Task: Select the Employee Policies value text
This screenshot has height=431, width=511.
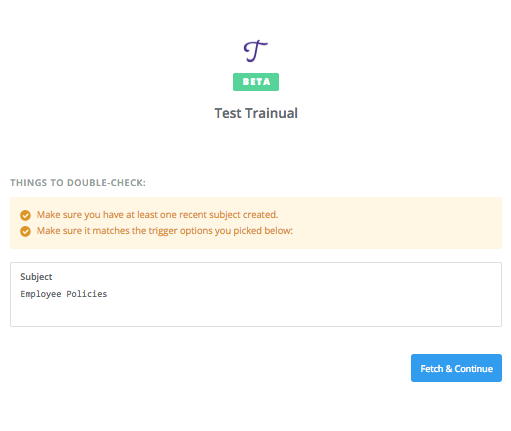Action: [x=64, y=294]
